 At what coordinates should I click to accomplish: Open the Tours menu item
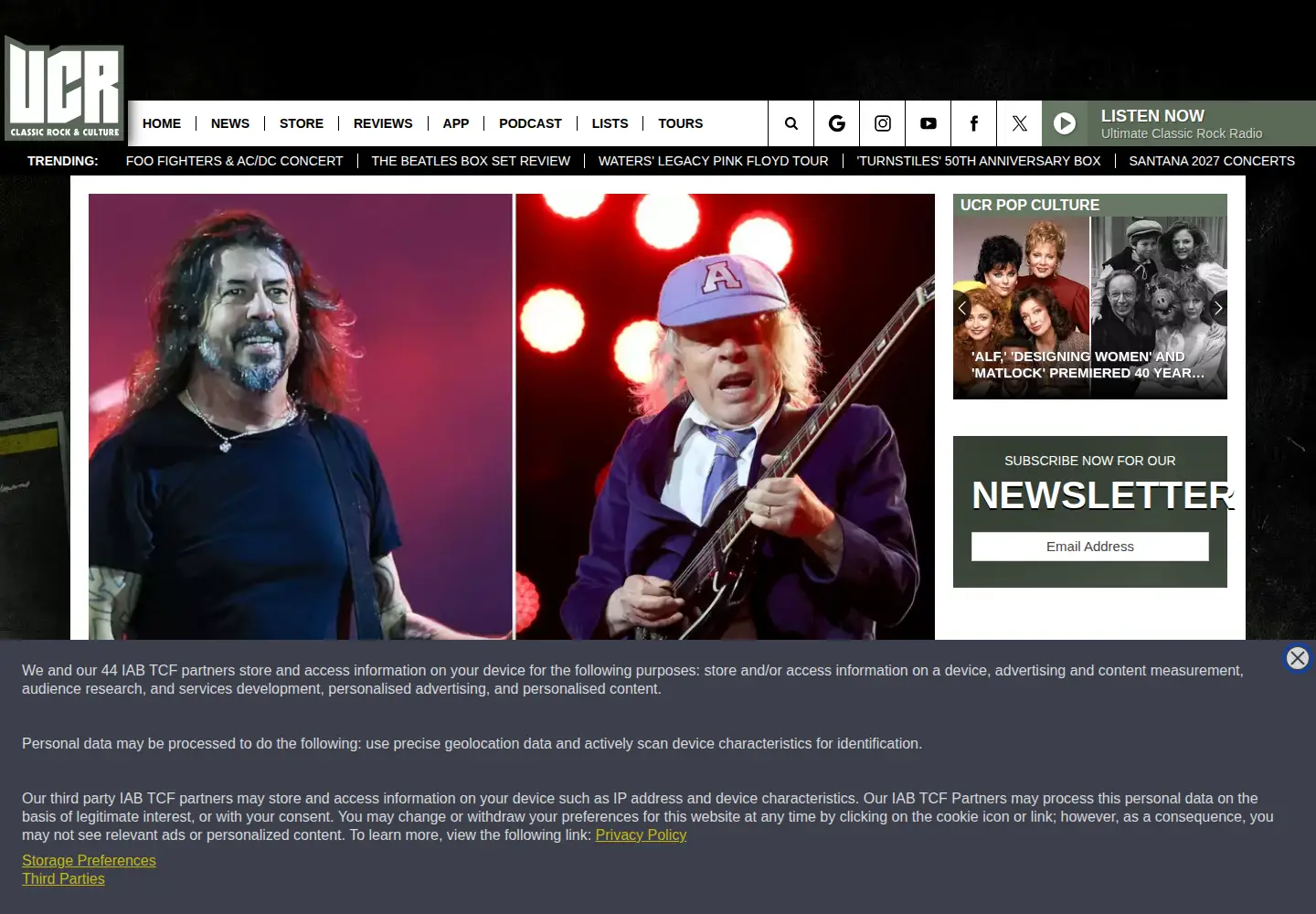tap(681, 123)
